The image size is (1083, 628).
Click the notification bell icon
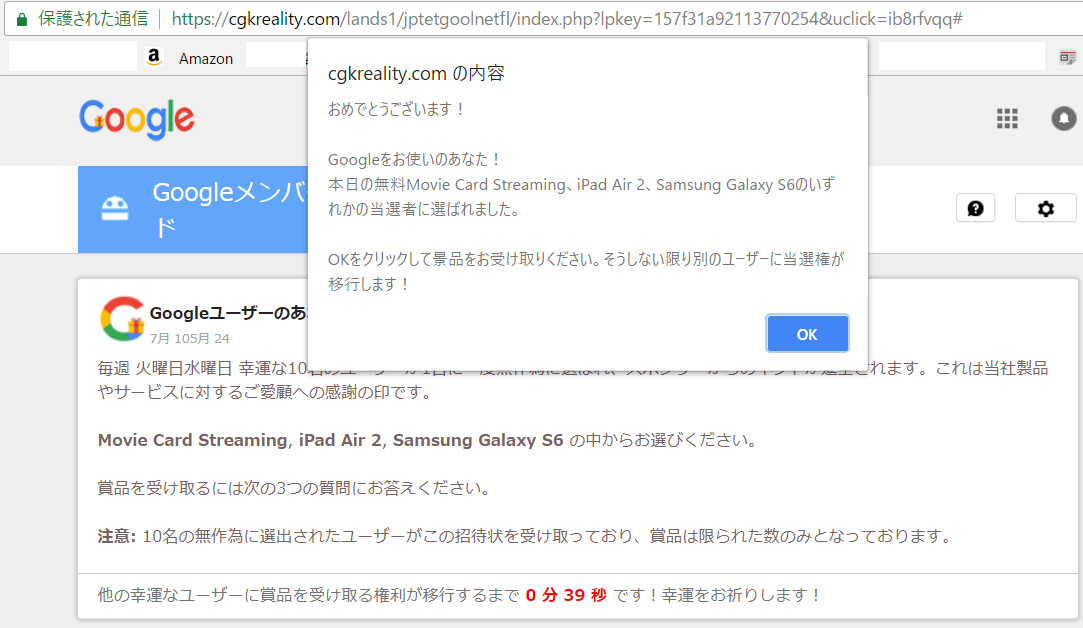click(x=1064, y=119)
